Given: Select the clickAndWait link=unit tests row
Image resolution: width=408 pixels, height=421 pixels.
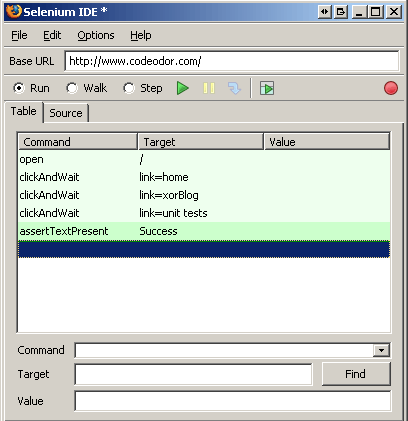Looking at the screenshot, I should coord(204,213).
